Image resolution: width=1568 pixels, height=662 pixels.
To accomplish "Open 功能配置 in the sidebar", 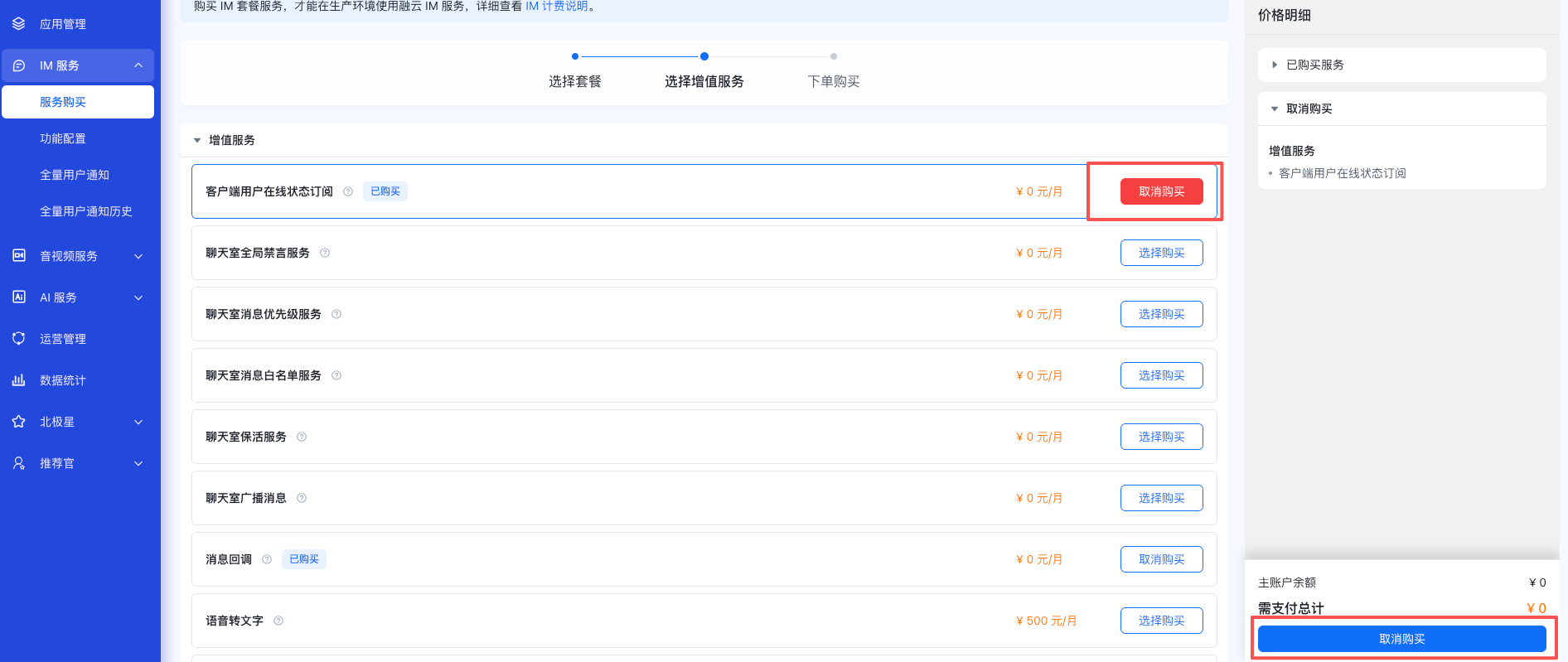I will tap(63, 138).
